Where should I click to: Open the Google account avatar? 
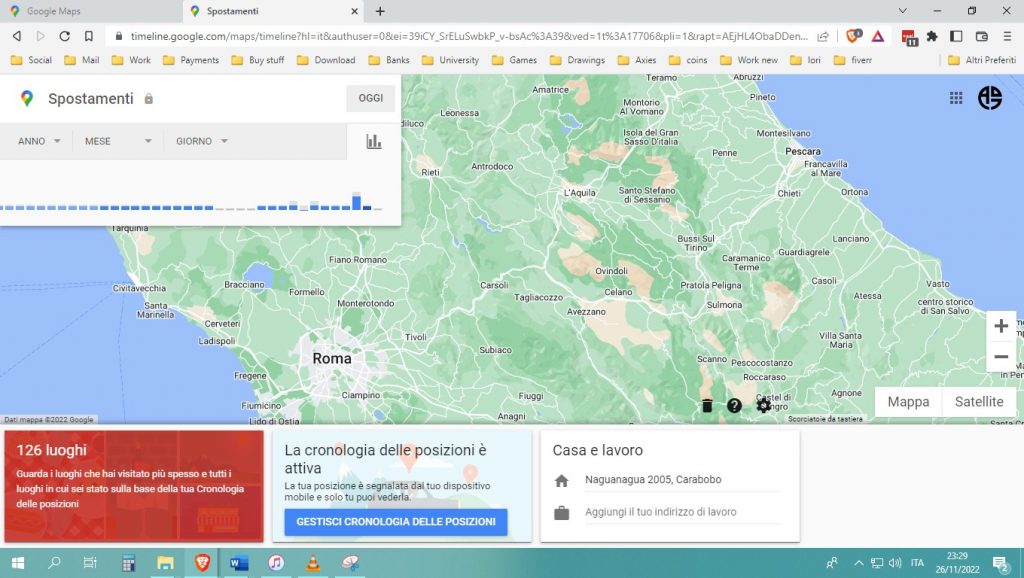click(x=990, y=98)
